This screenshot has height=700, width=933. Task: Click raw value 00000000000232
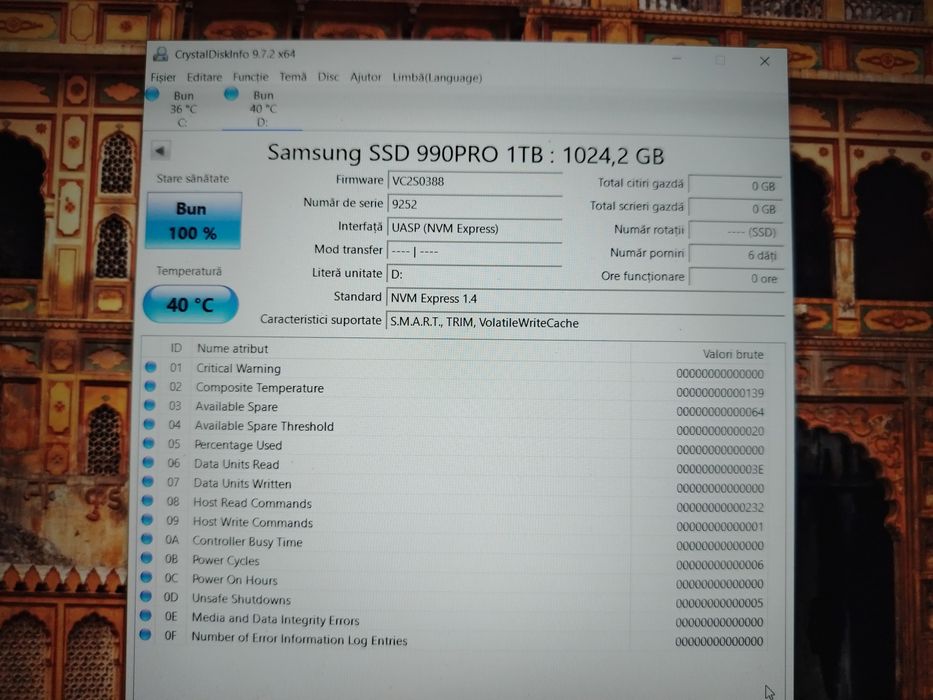[720, 508]
